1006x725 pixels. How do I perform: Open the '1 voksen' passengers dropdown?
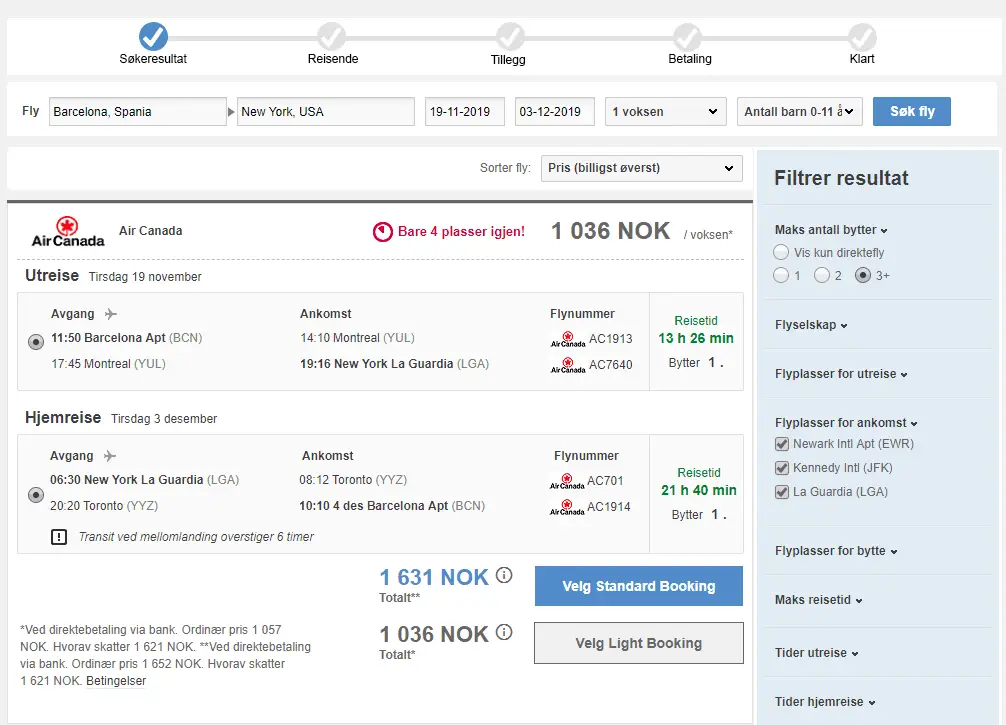click(665, 111)
